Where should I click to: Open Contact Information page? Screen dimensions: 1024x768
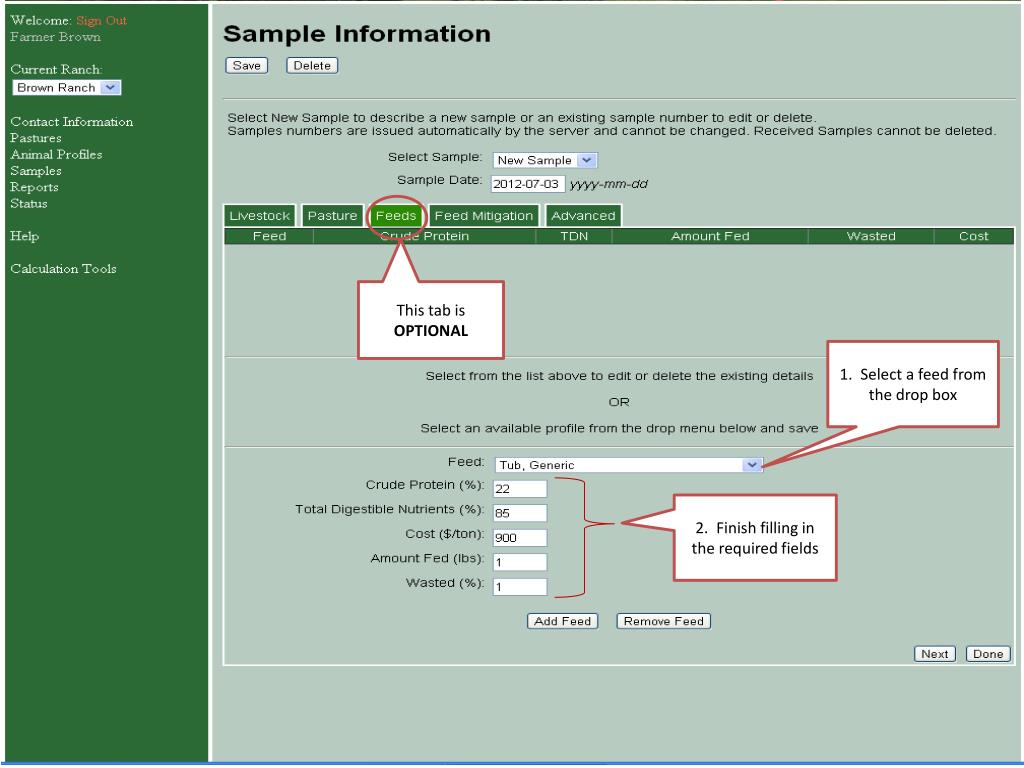coord(72,121)
